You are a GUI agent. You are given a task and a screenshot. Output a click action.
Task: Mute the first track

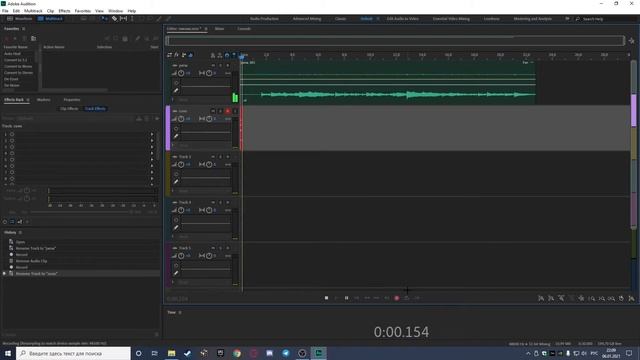click(213, 65)
